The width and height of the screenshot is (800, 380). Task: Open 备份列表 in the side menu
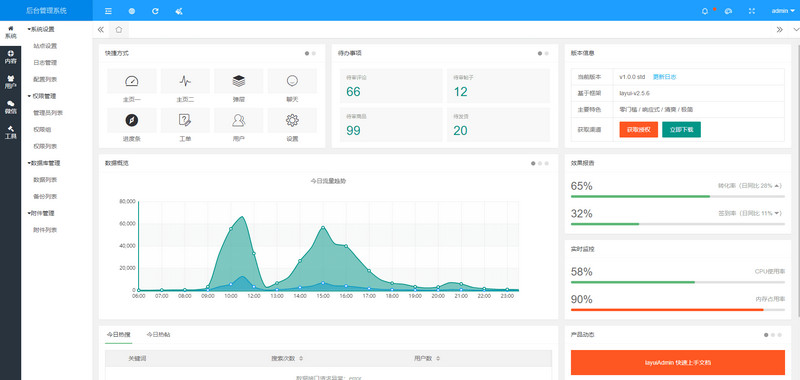point(45,196)
